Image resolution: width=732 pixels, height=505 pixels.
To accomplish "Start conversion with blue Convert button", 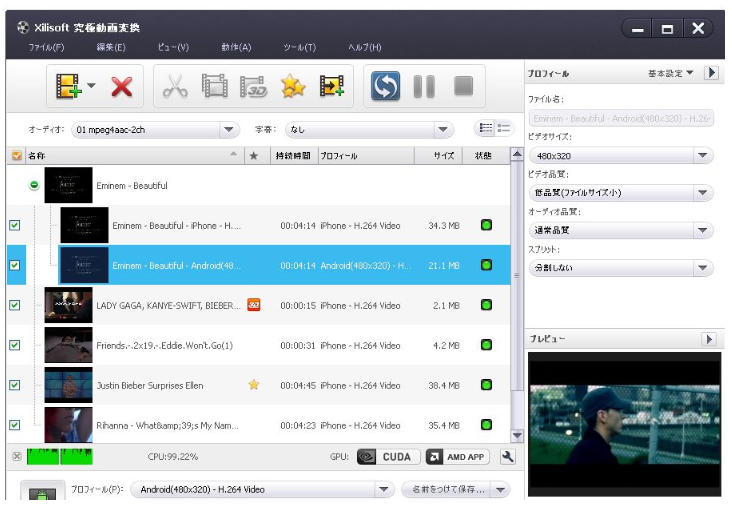I will [385, 86].
